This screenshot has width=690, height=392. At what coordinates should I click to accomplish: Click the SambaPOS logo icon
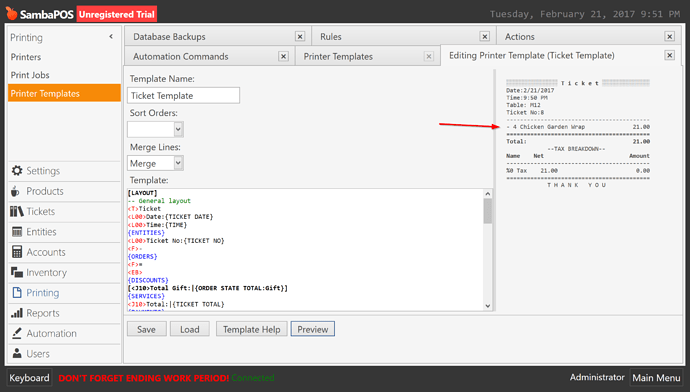[x=11, y=13]
